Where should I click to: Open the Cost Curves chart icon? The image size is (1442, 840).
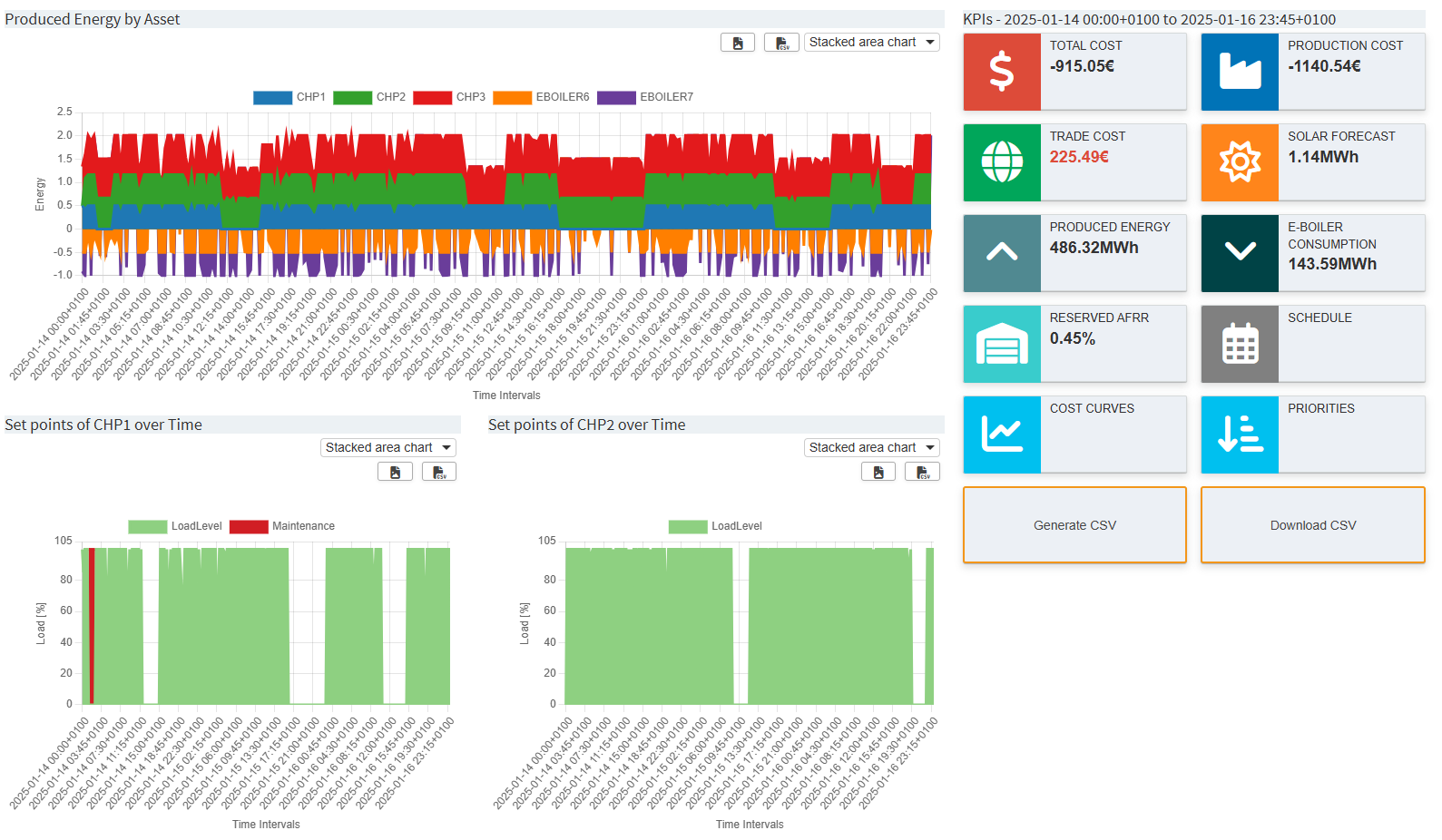click(x=1002, y=435)
